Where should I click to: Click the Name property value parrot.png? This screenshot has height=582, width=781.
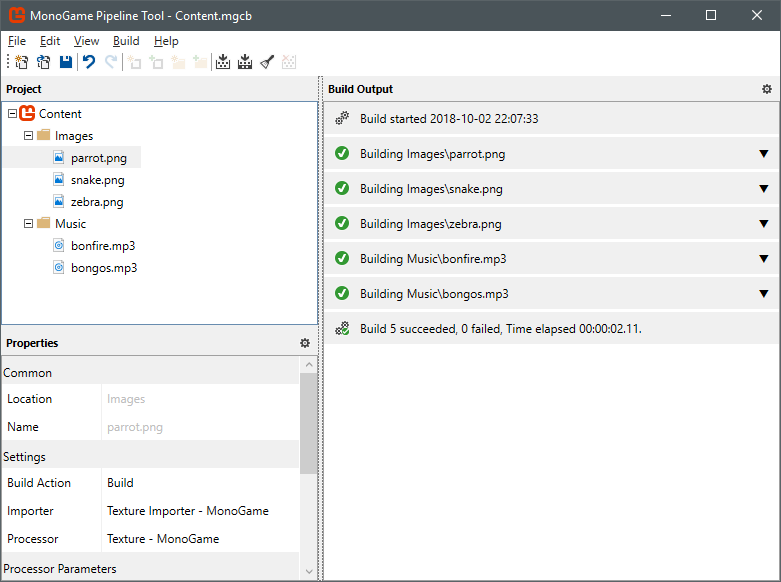coord(134,427)
